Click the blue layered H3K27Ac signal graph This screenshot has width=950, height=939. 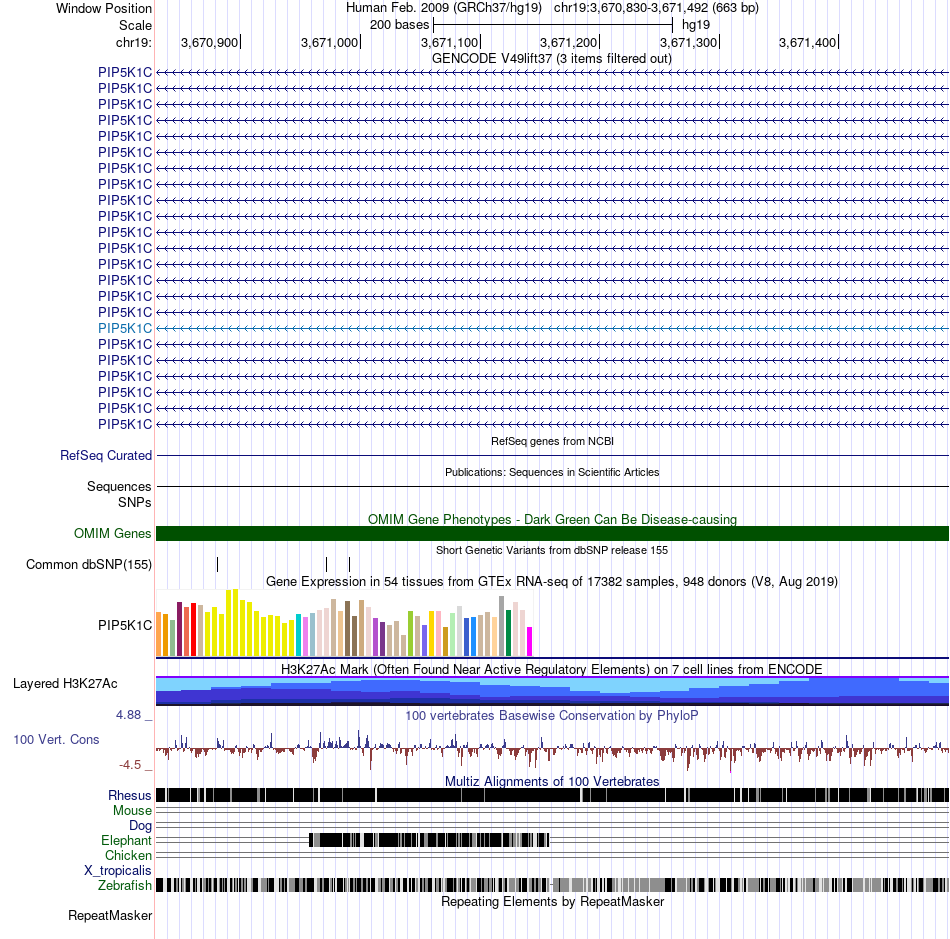click(553, 691)
